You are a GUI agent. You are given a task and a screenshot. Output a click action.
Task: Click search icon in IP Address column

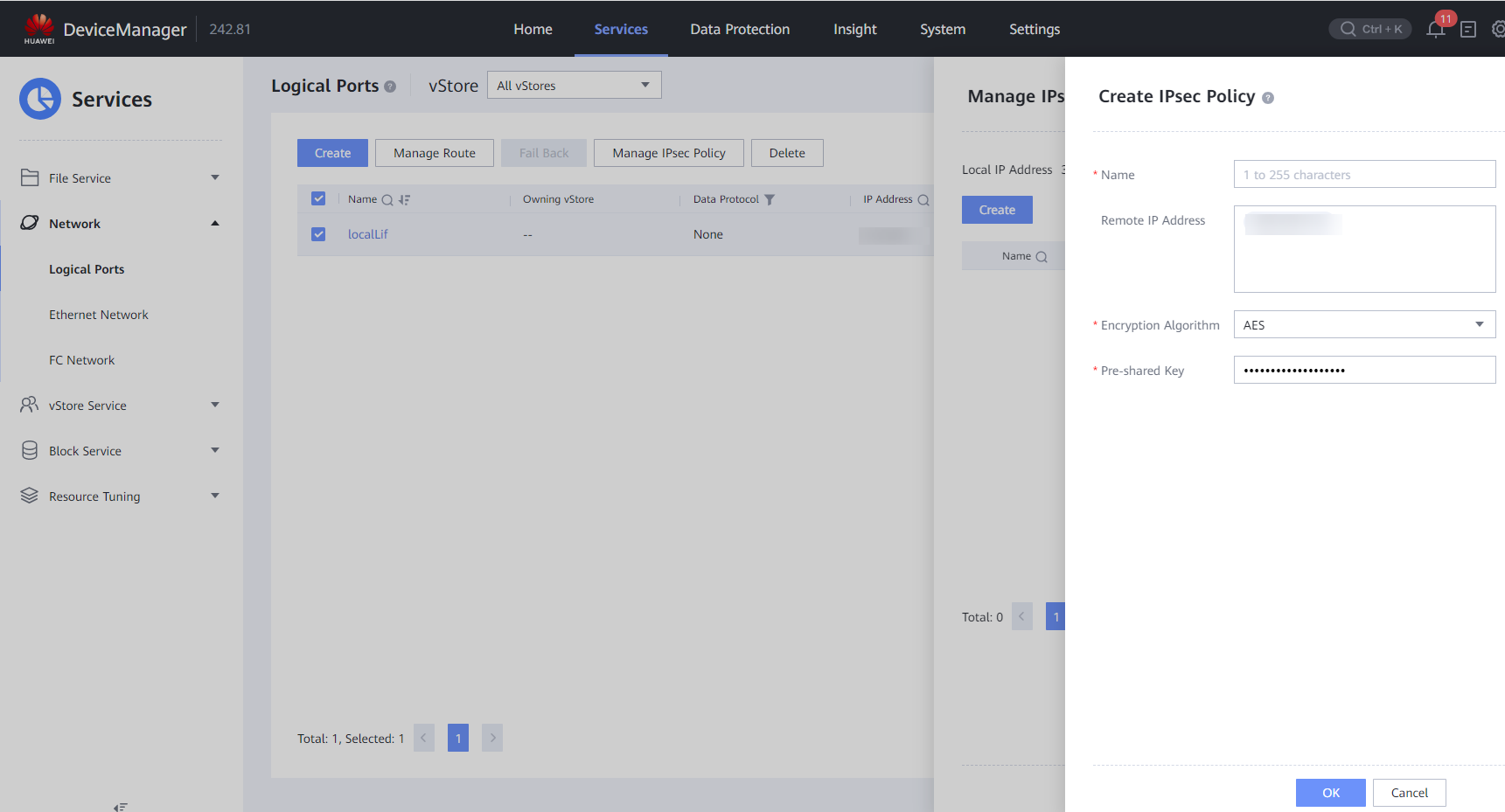(x=923, y=200)
